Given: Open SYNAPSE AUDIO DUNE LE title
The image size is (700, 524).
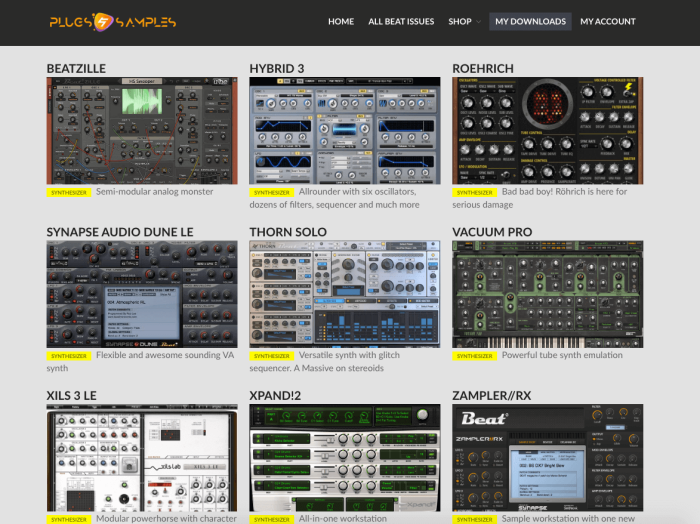Looking at the screenshot, I should (x=120, y=232).
